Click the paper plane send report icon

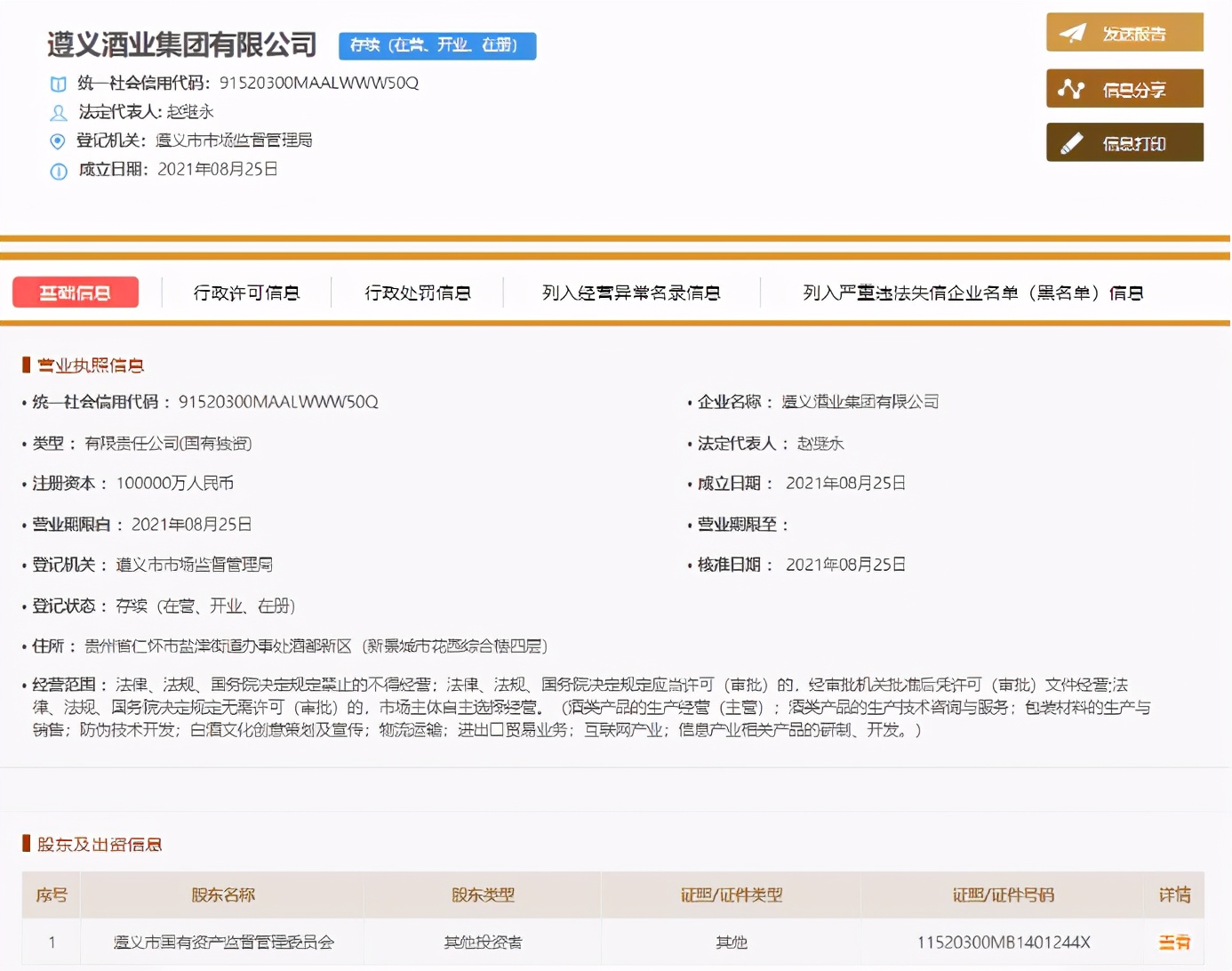(x=1073, y=33)
